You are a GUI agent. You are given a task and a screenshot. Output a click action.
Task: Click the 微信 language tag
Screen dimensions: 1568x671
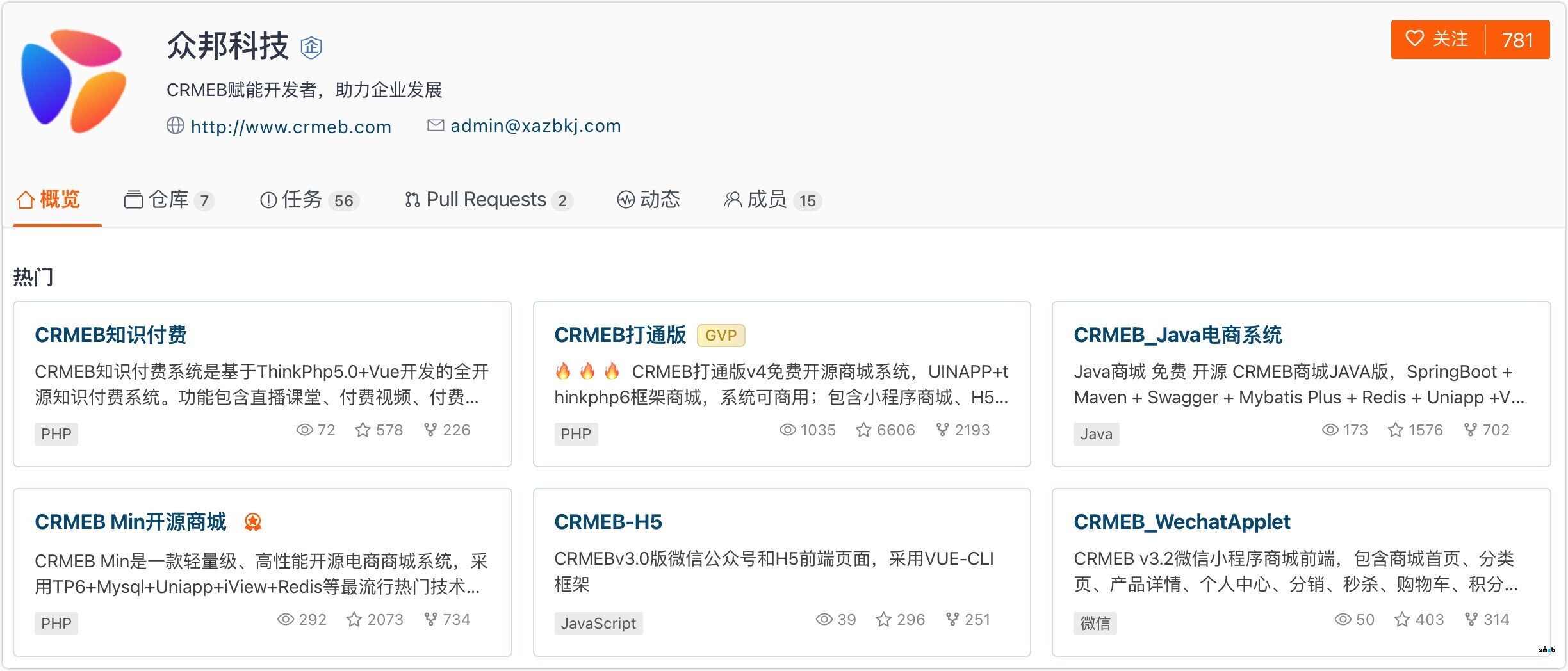point(1095,623)
